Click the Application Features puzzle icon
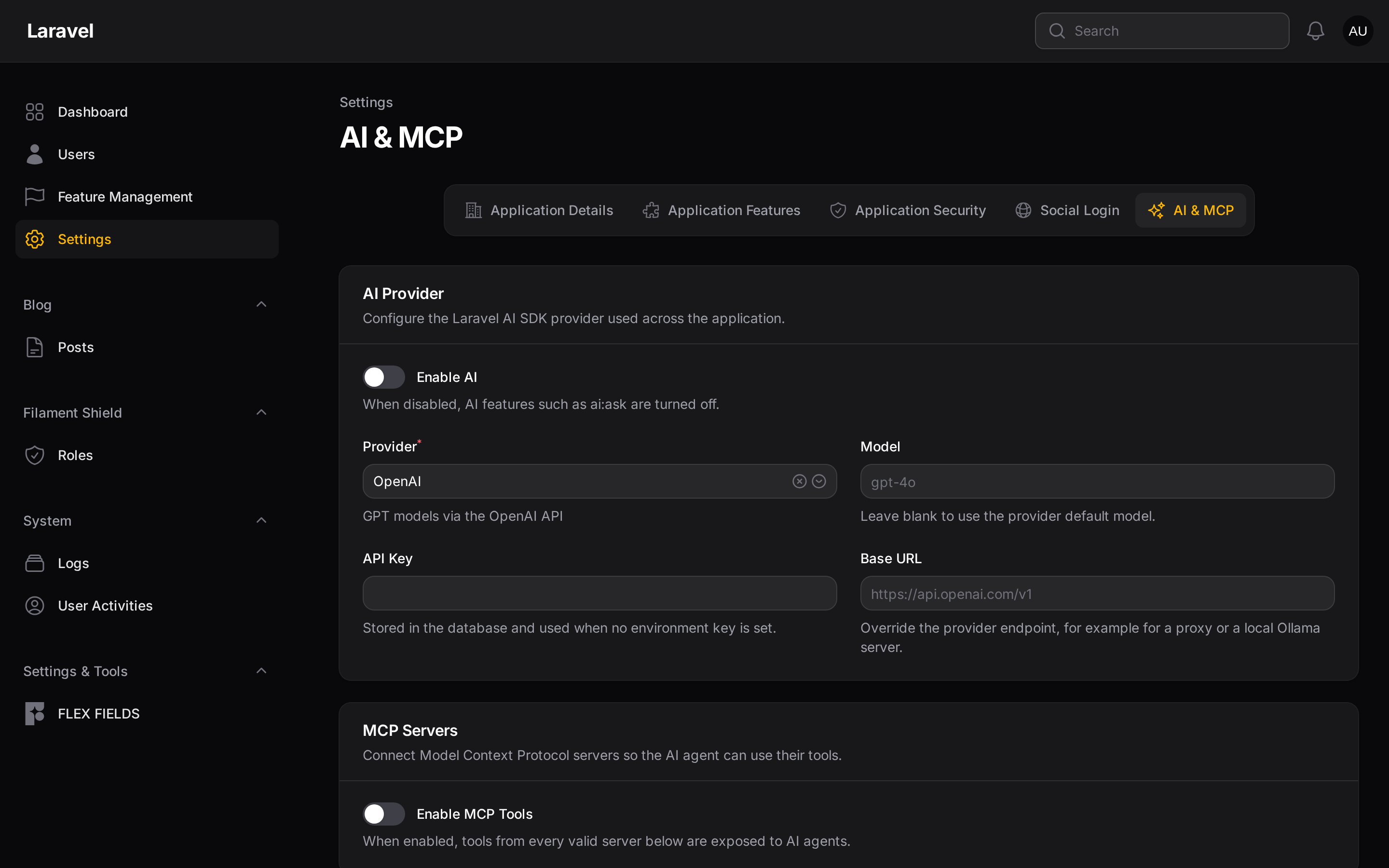Screen dimensions: 1389x868 click(x=650, y=210)
